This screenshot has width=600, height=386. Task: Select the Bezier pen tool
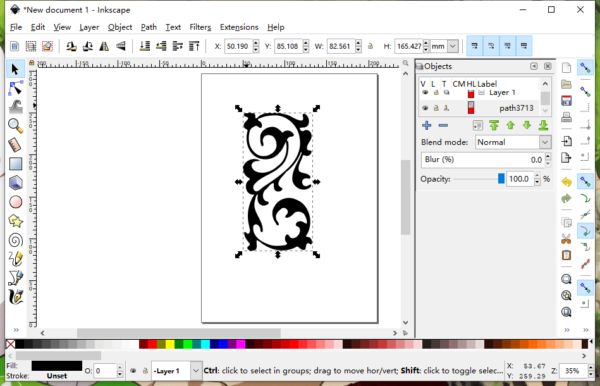[15, 278]
